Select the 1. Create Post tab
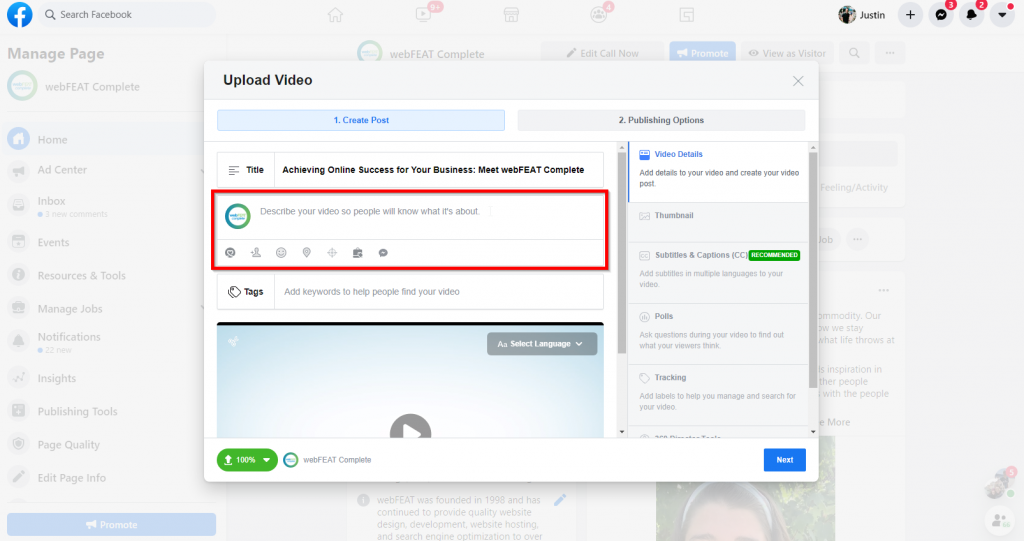This screenshot has width=1024, height=541. click(x=361, y=120)
